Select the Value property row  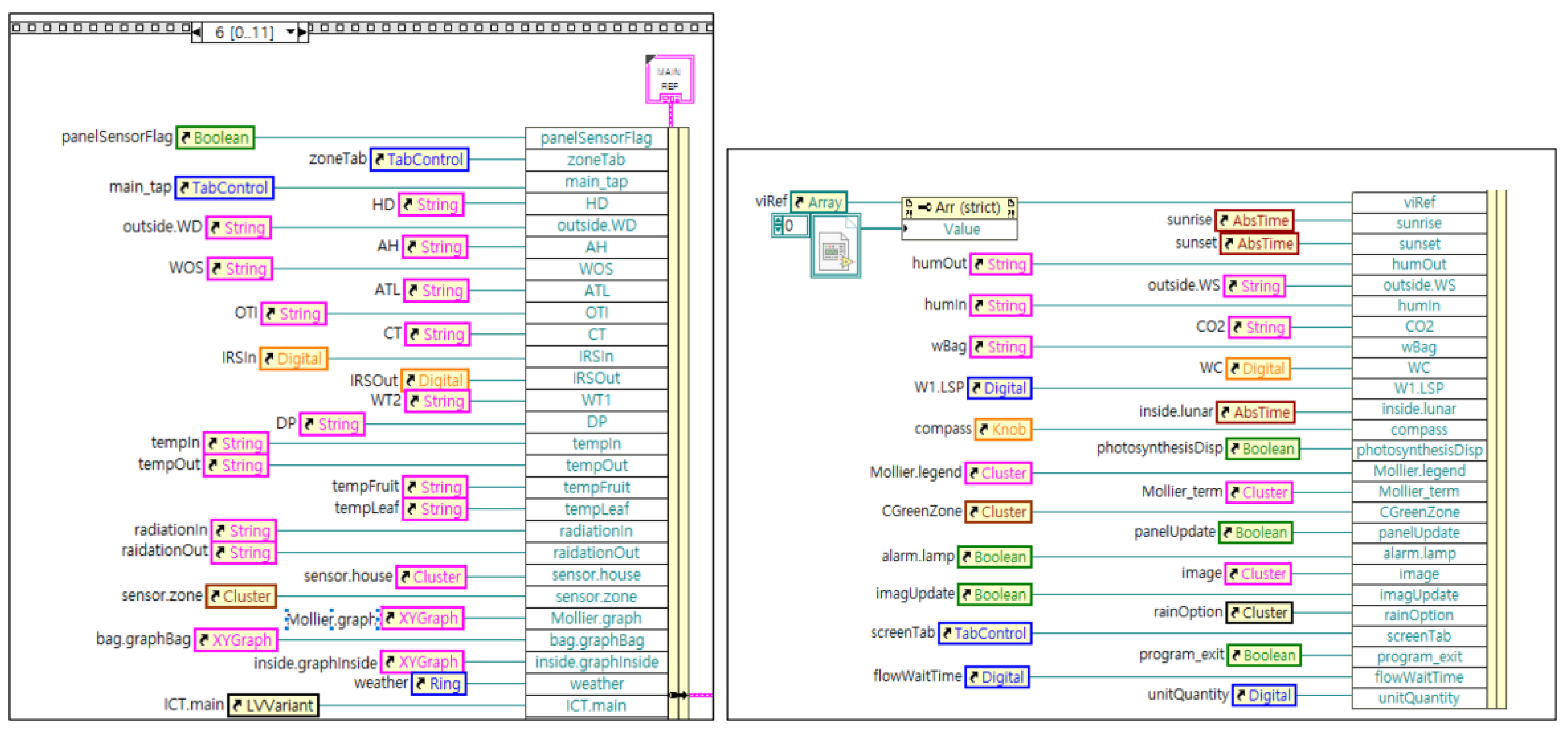coord(961,230)
